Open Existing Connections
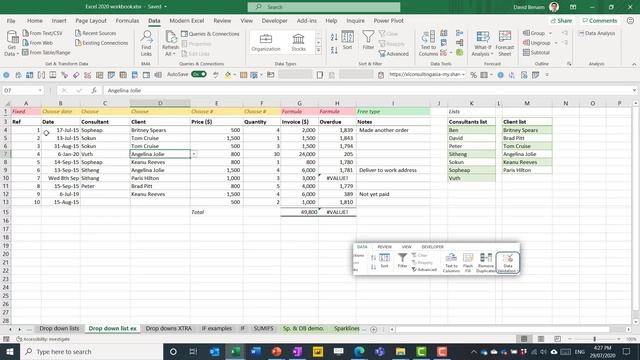 click(101, 43)
